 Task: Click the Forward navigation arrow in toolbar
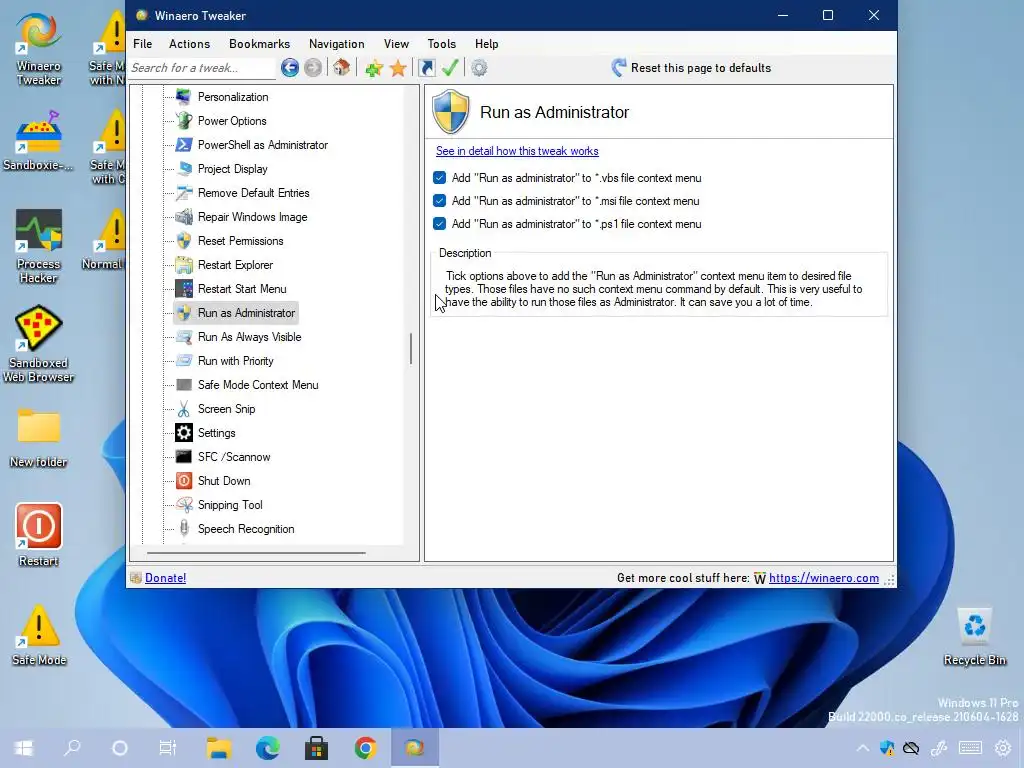pyautogui.click(x=313, y=68)
